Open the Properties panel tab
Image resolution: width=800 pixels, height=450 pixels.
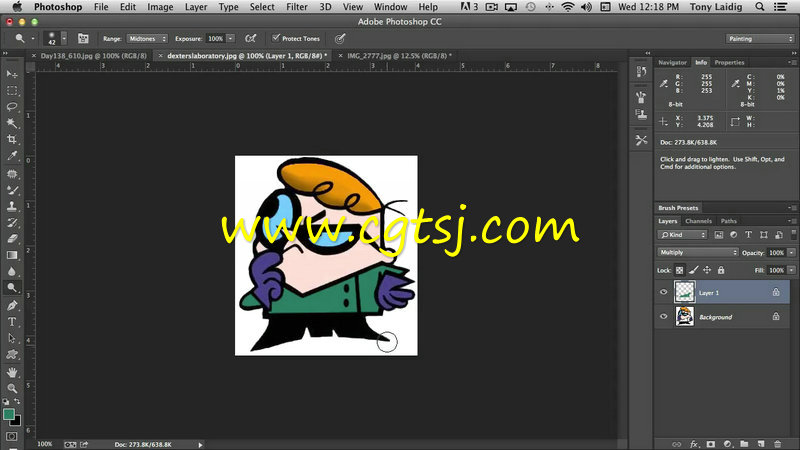[729, 62]
